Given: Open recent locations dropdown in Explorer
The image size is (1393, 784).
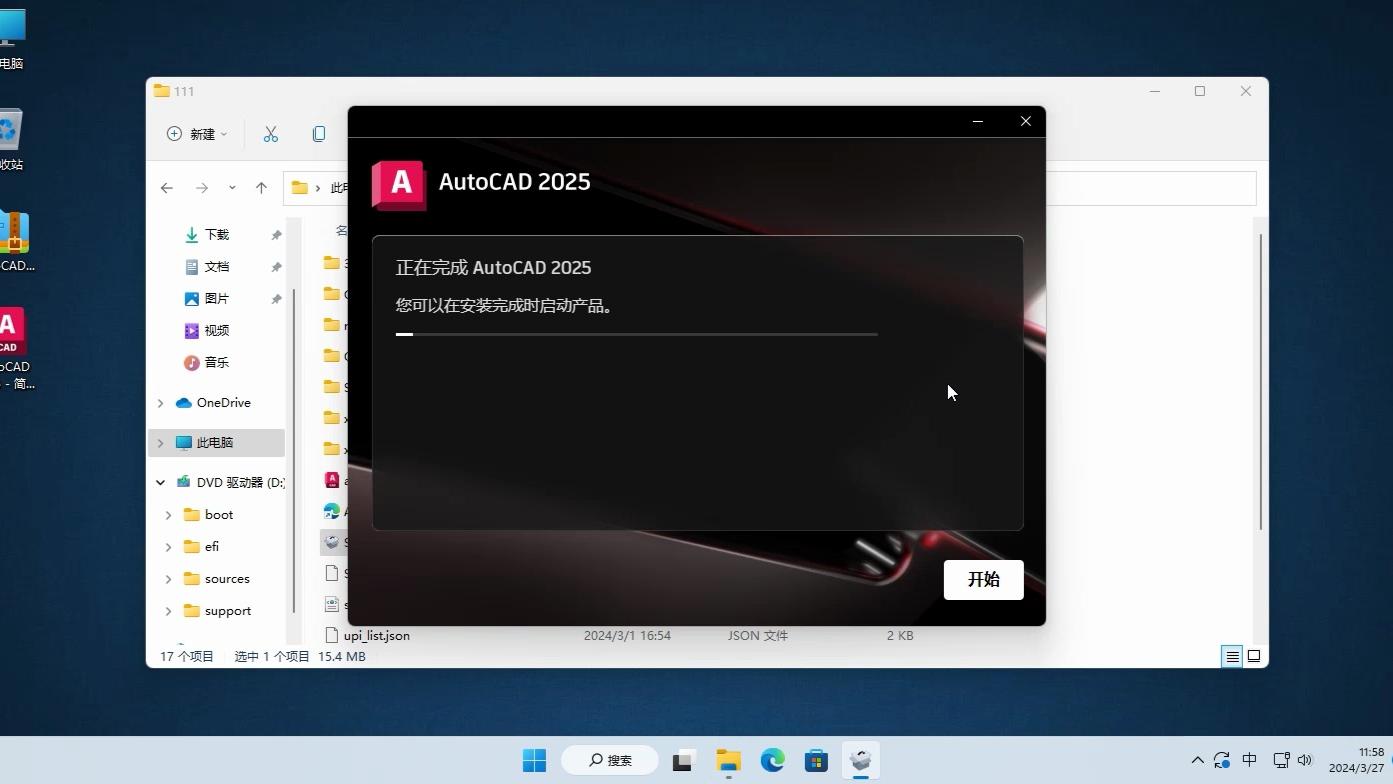Looking at the screenshot, I should tap(232, 188).
